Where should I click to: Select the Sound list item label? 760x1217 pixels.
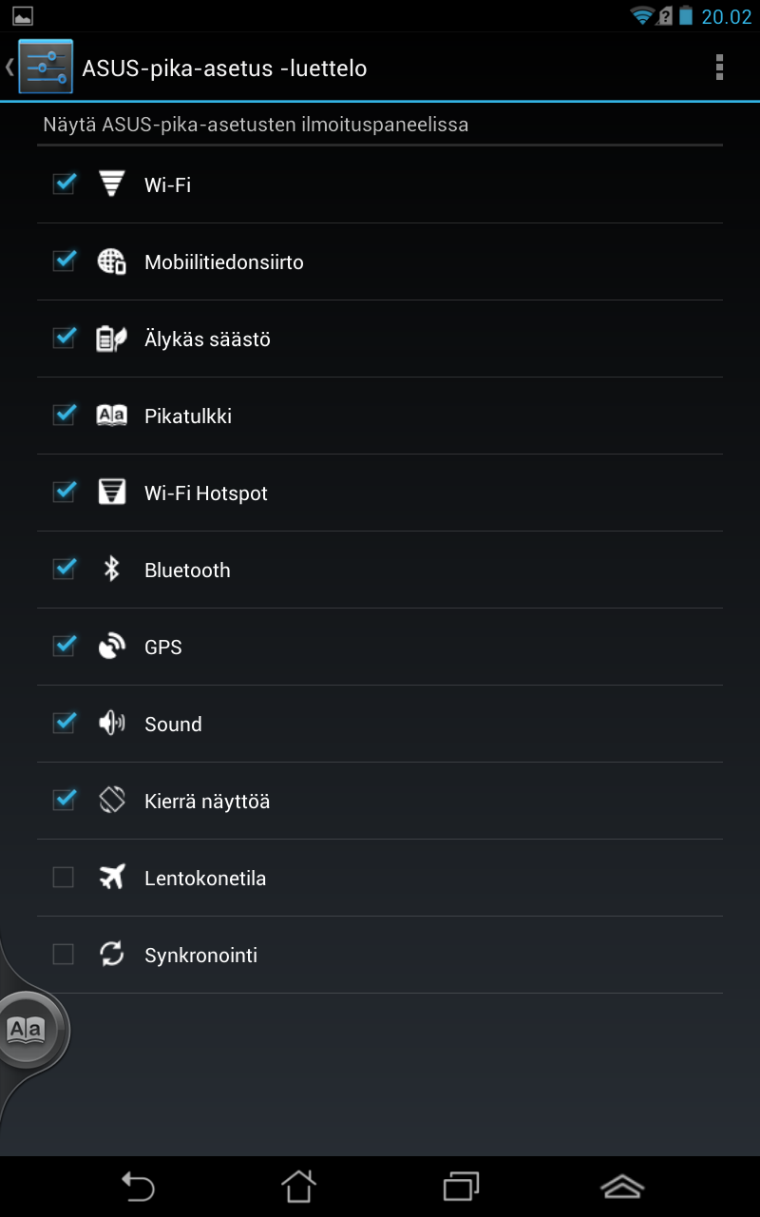point(173,724)
